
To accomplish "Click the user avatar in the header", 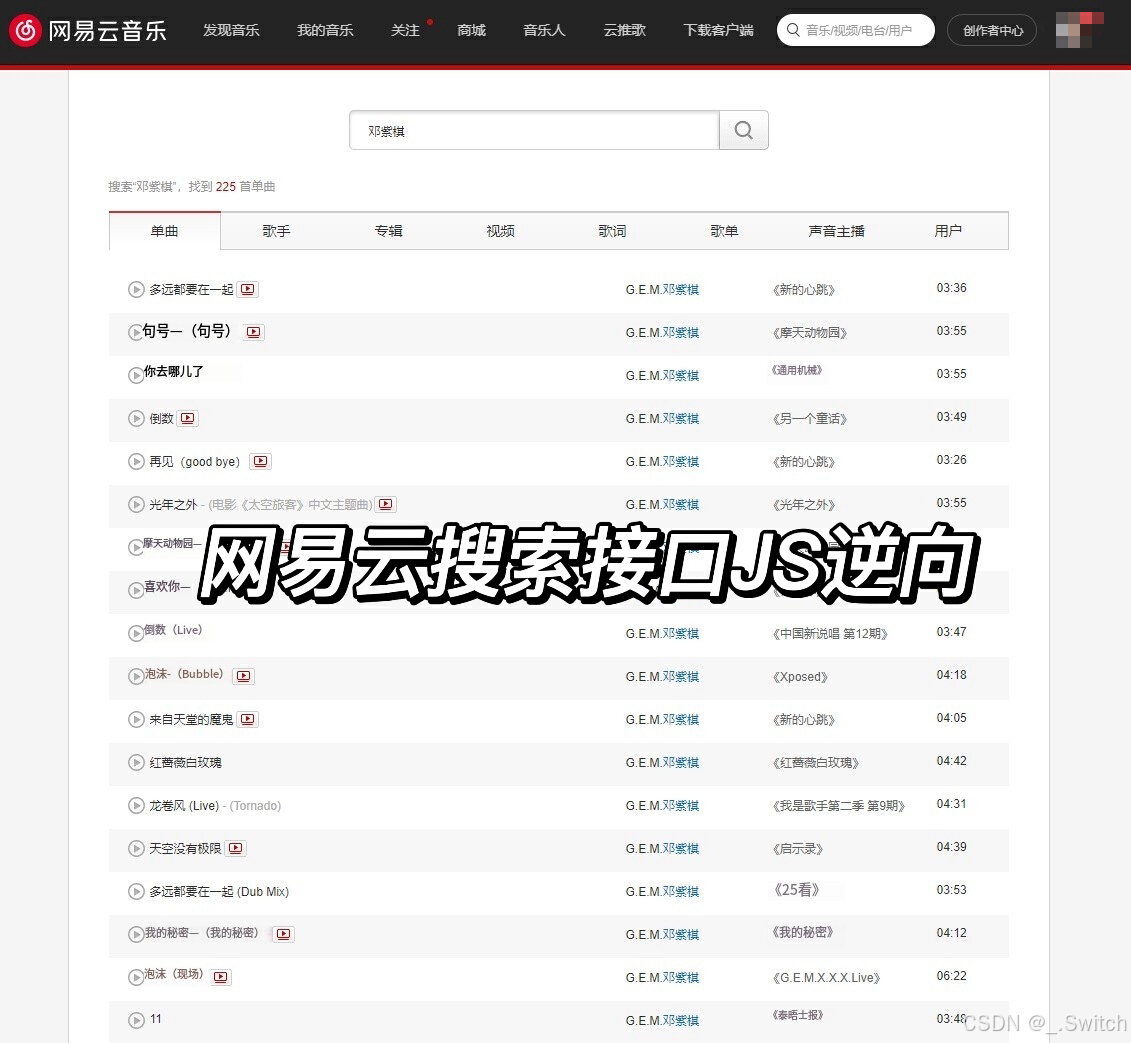I will click(1078, 30).
